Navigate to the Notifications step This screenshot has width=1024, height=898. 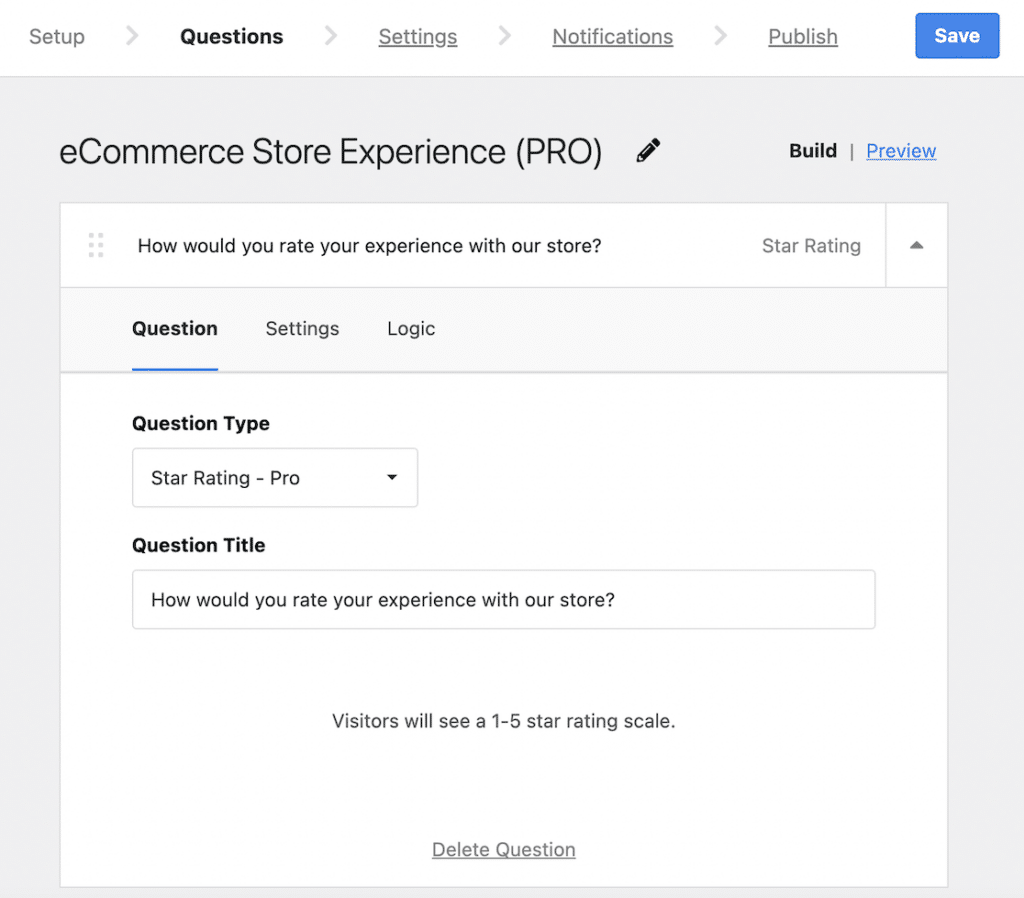coord(612,36)
